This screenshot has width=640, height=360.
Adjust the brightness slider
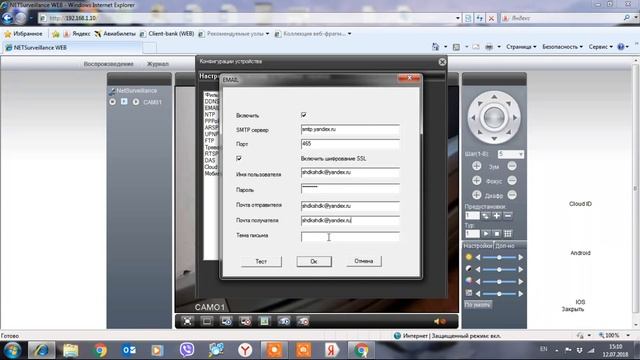499,258
